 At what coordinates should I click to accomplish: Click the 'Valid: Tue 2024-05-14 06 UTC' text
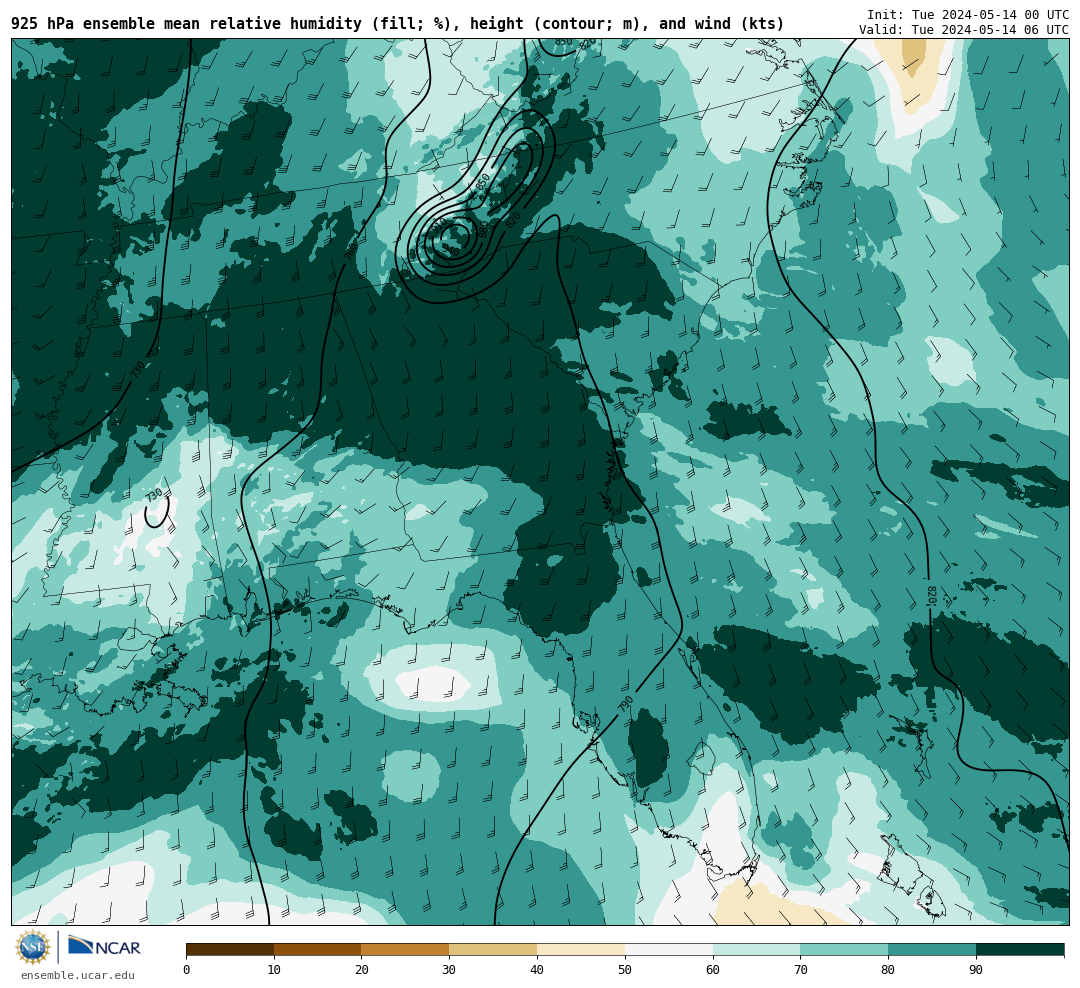click(964, 30)
